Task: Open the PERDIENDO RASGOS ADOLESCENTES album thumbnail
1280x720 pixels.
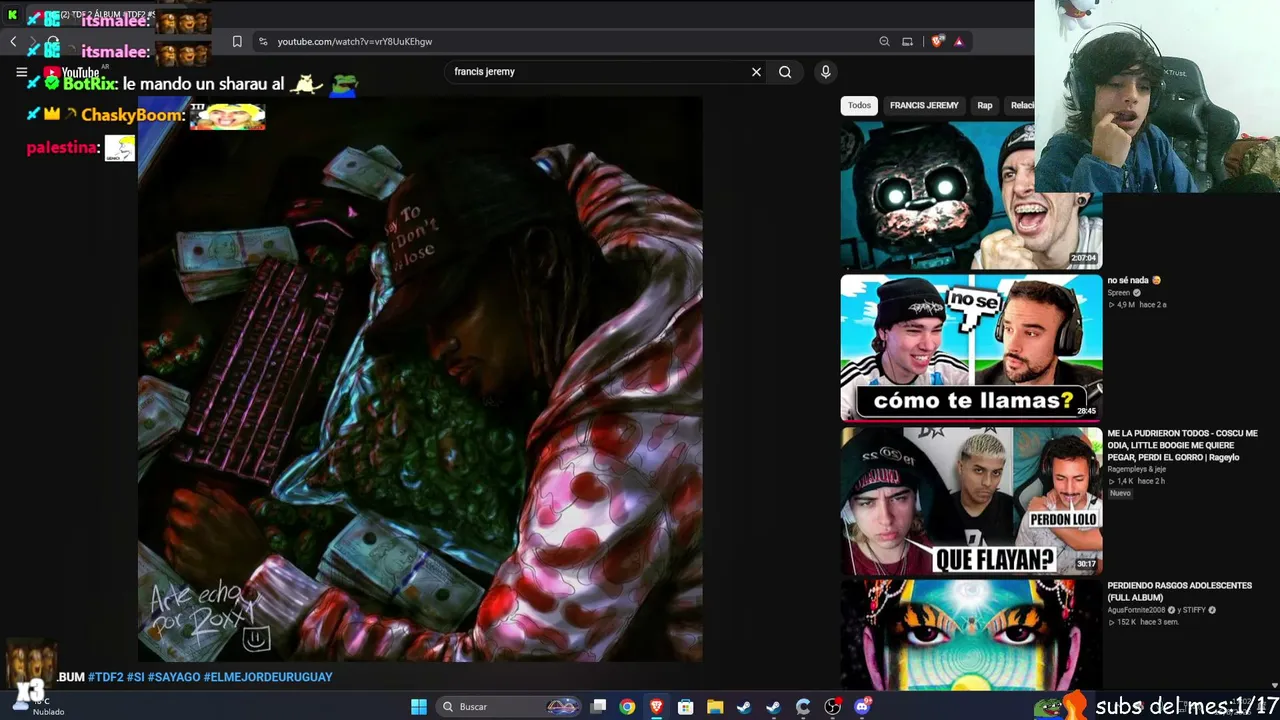Action: [x=971, y=636]
